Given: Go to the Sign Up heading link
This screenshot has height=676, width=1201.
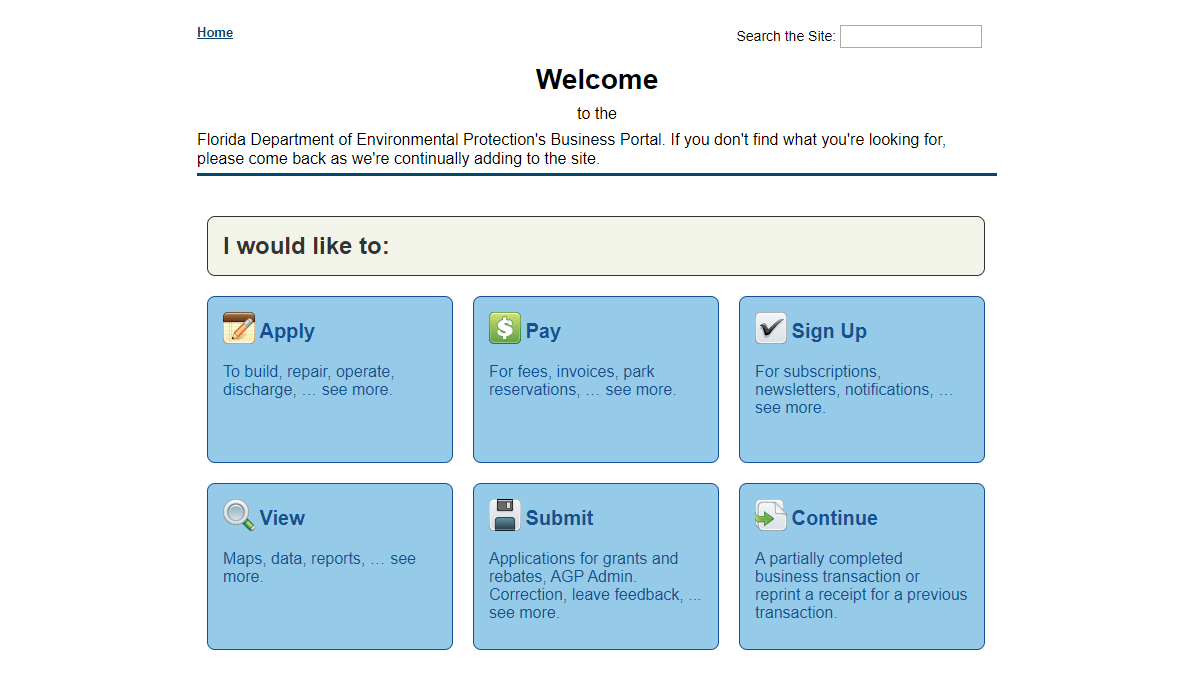Looking at the screenshot, I should pyautogui.click(x=829, y=331).
